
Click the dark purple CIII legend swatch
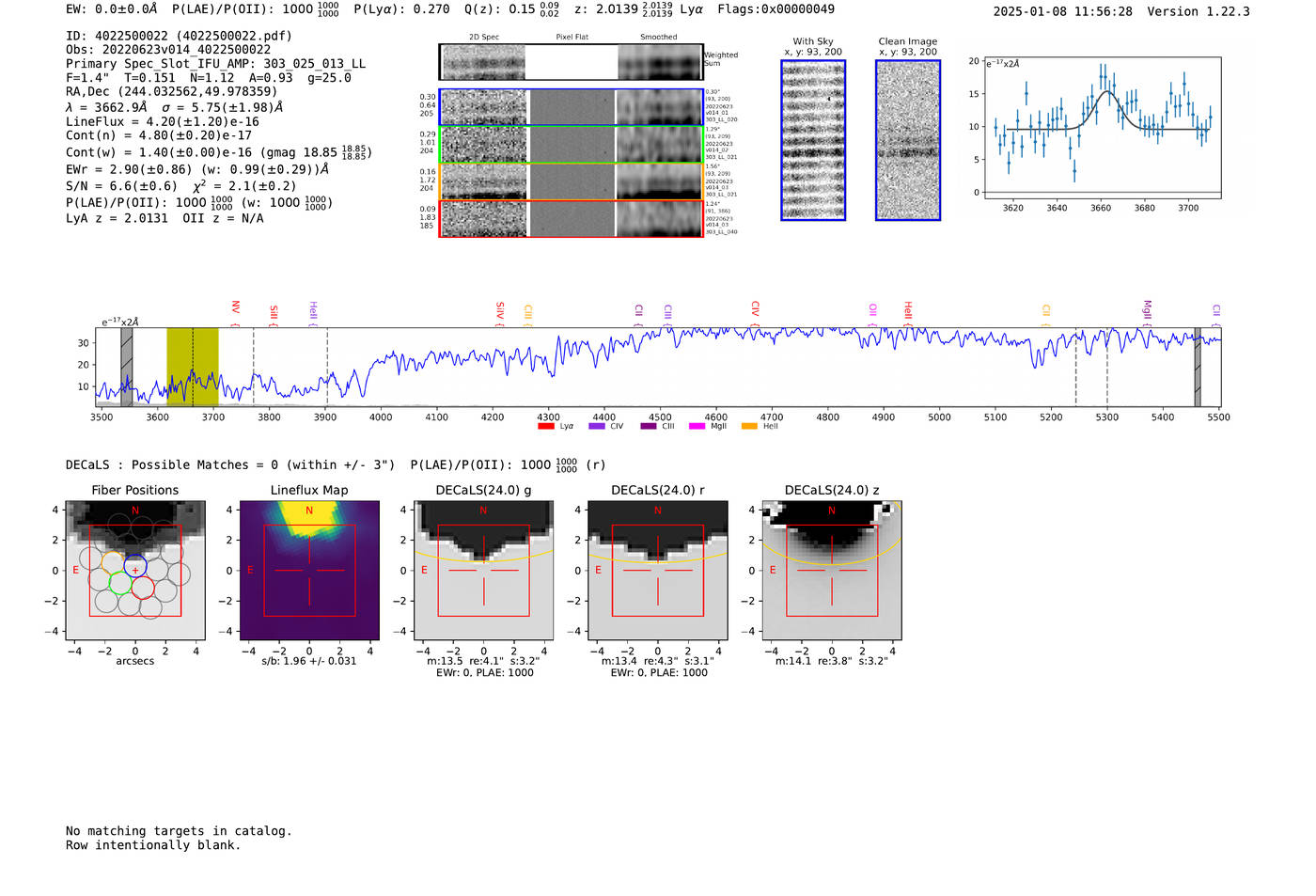(649, 426)
